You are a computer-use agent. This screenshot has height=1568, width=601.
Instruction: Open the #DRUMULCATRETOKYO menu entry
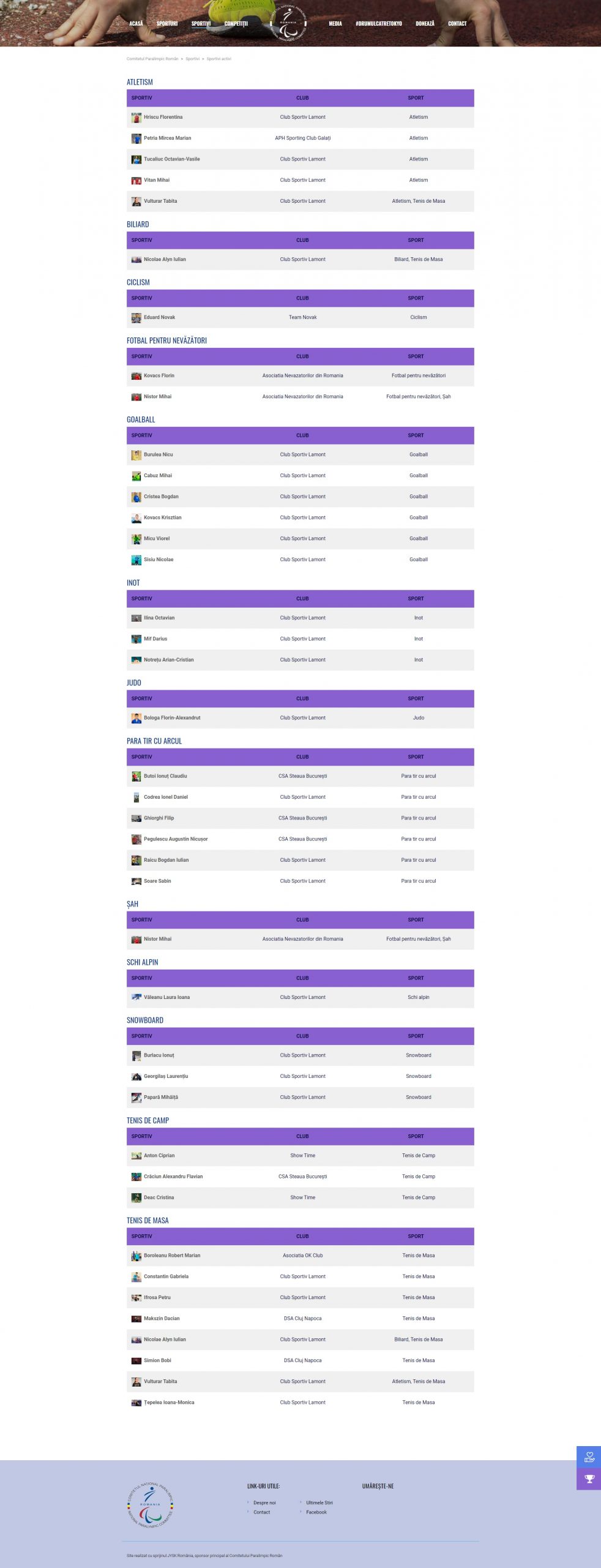[379, 24]
